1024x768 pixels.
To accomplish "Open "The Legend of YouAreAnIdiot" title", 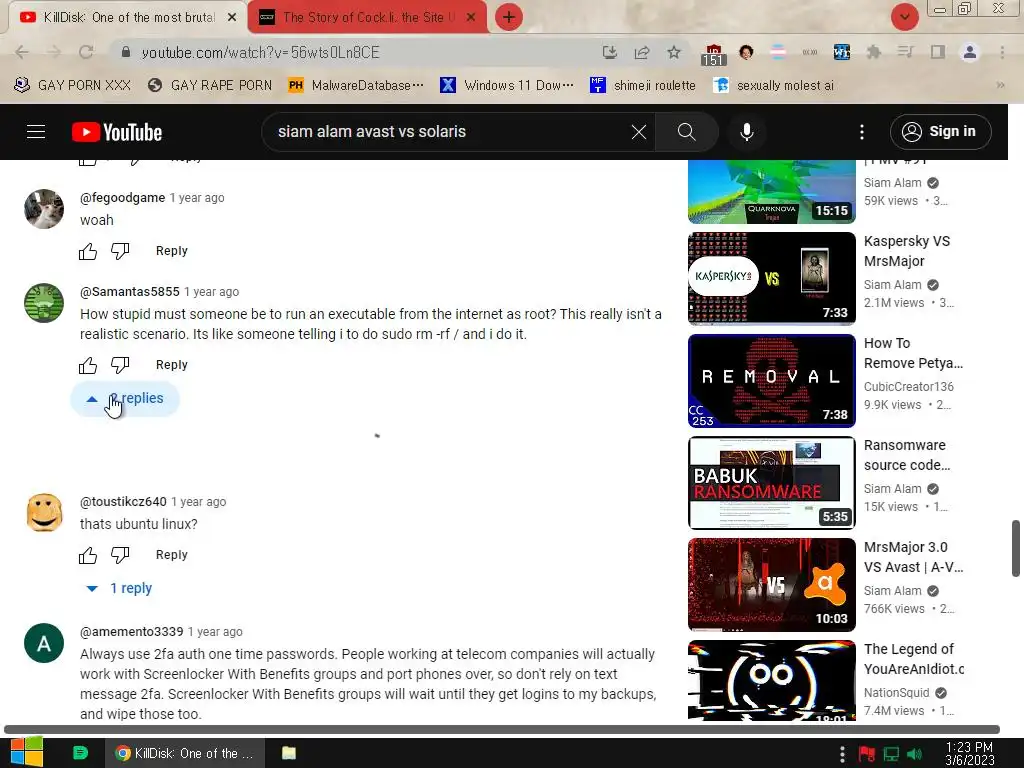I will click(x=913, y=659).
